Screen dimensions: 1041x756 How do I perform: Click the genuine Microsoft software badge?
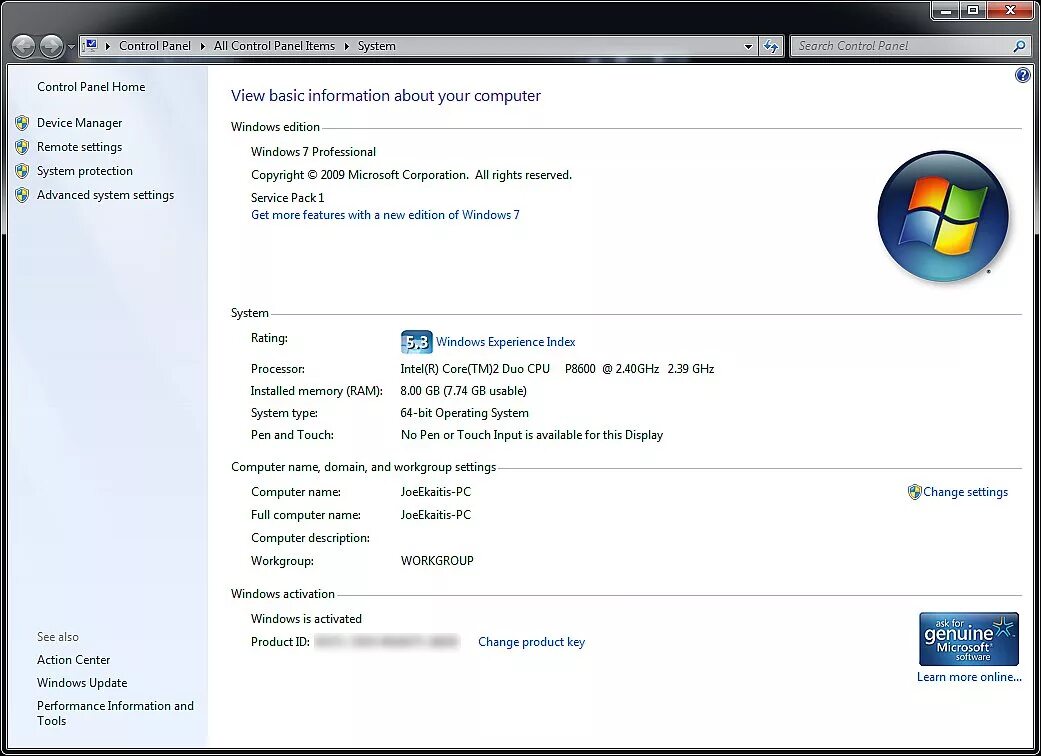point(969,639)
